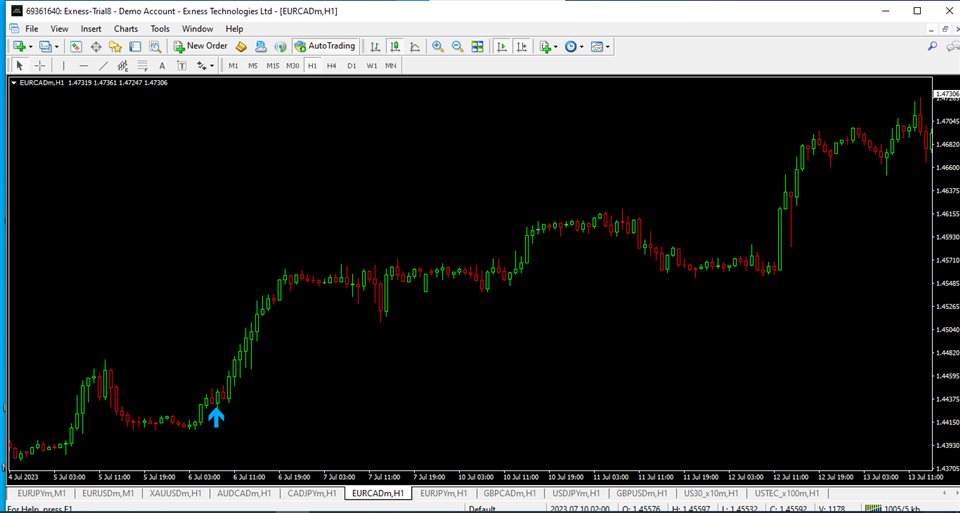Open the Indicators list icon
Viewport: 960px width, 513px height.
click(x=544, y=47)
